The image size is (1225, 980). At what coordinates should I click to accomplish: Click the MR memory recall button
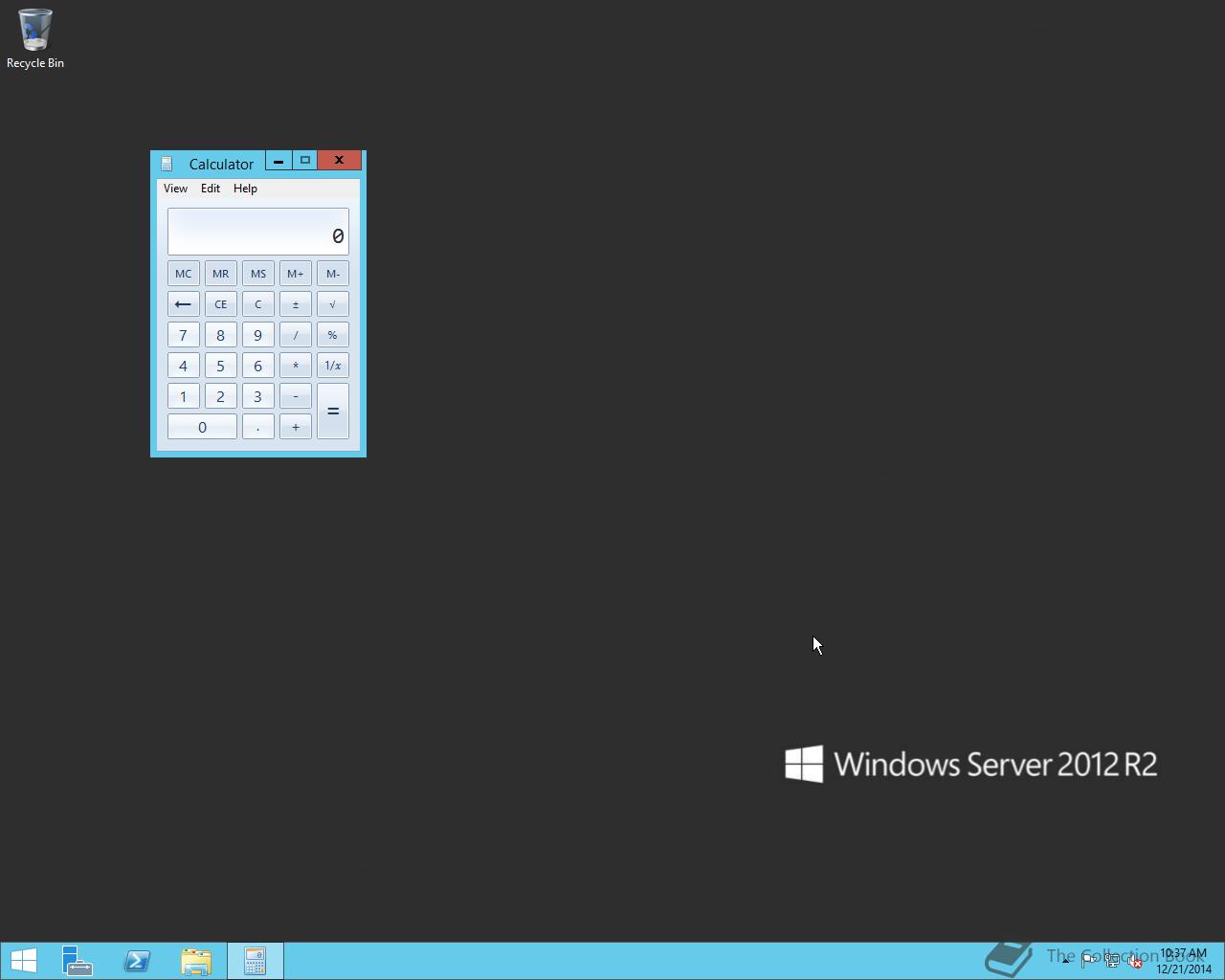click(x=220, y=274)
